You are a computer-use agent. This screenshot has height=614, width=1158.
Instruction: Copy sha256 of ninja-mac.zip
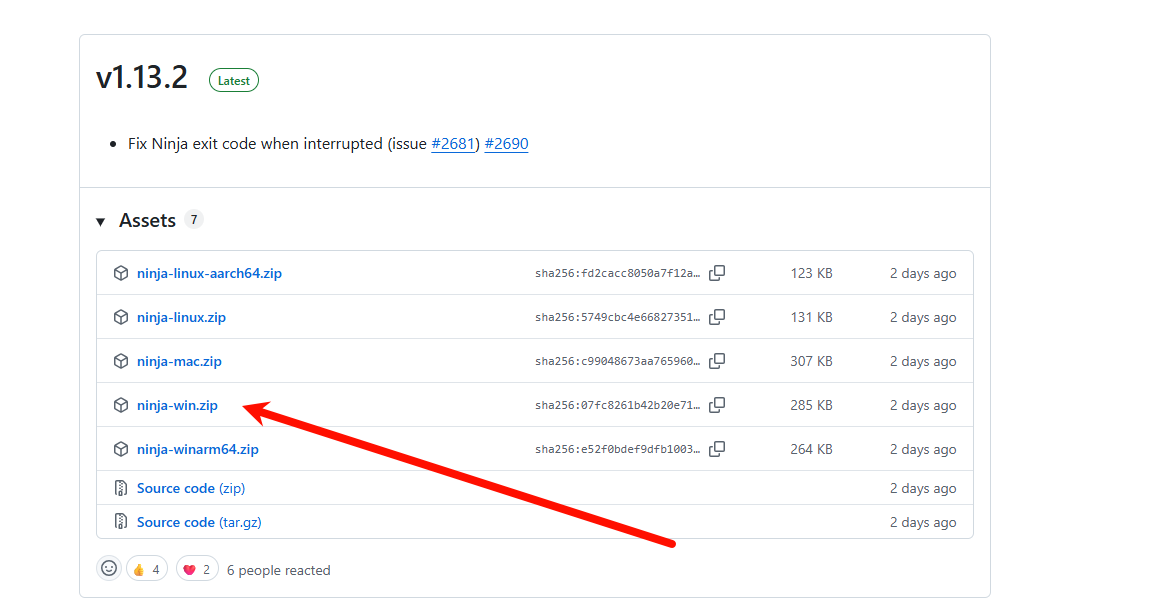click(717, 361)
